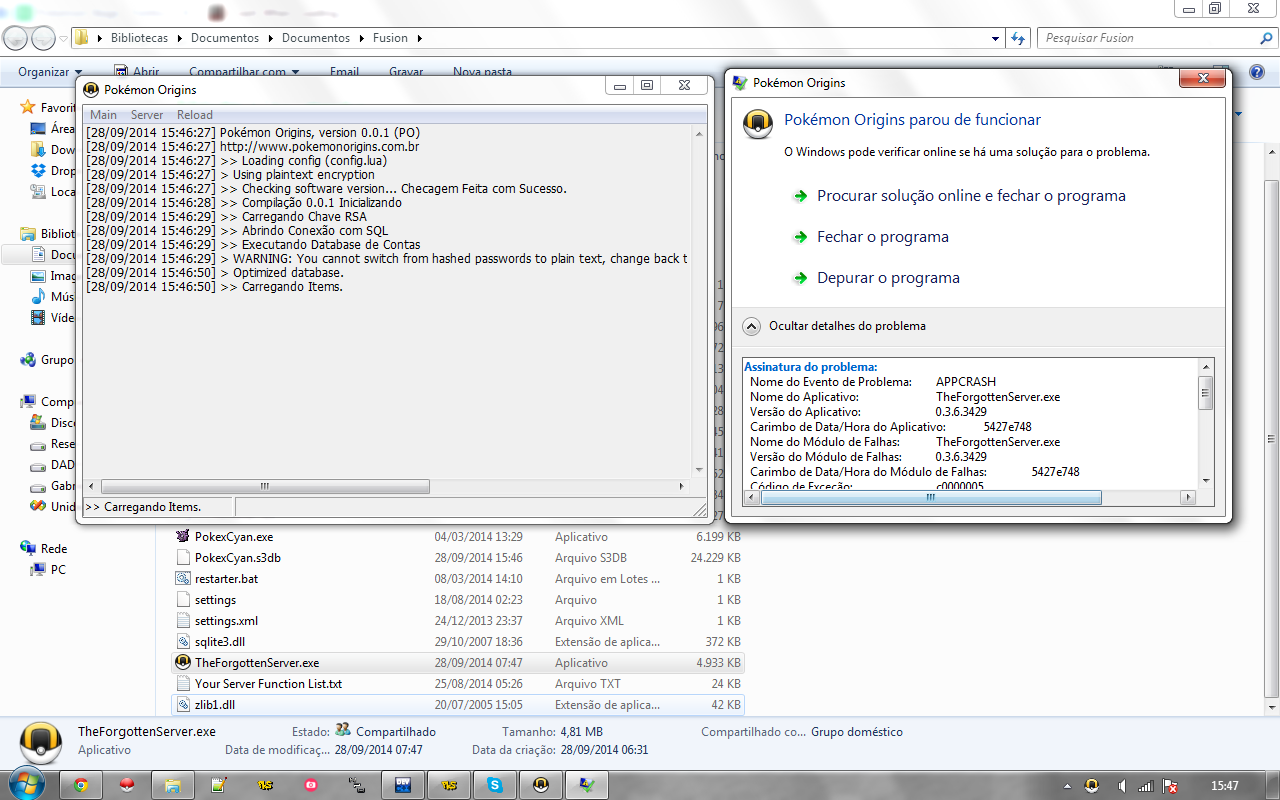Select the PokexCyan.s3db file icon
This screenshot has width=1280, height=800.
183,558
